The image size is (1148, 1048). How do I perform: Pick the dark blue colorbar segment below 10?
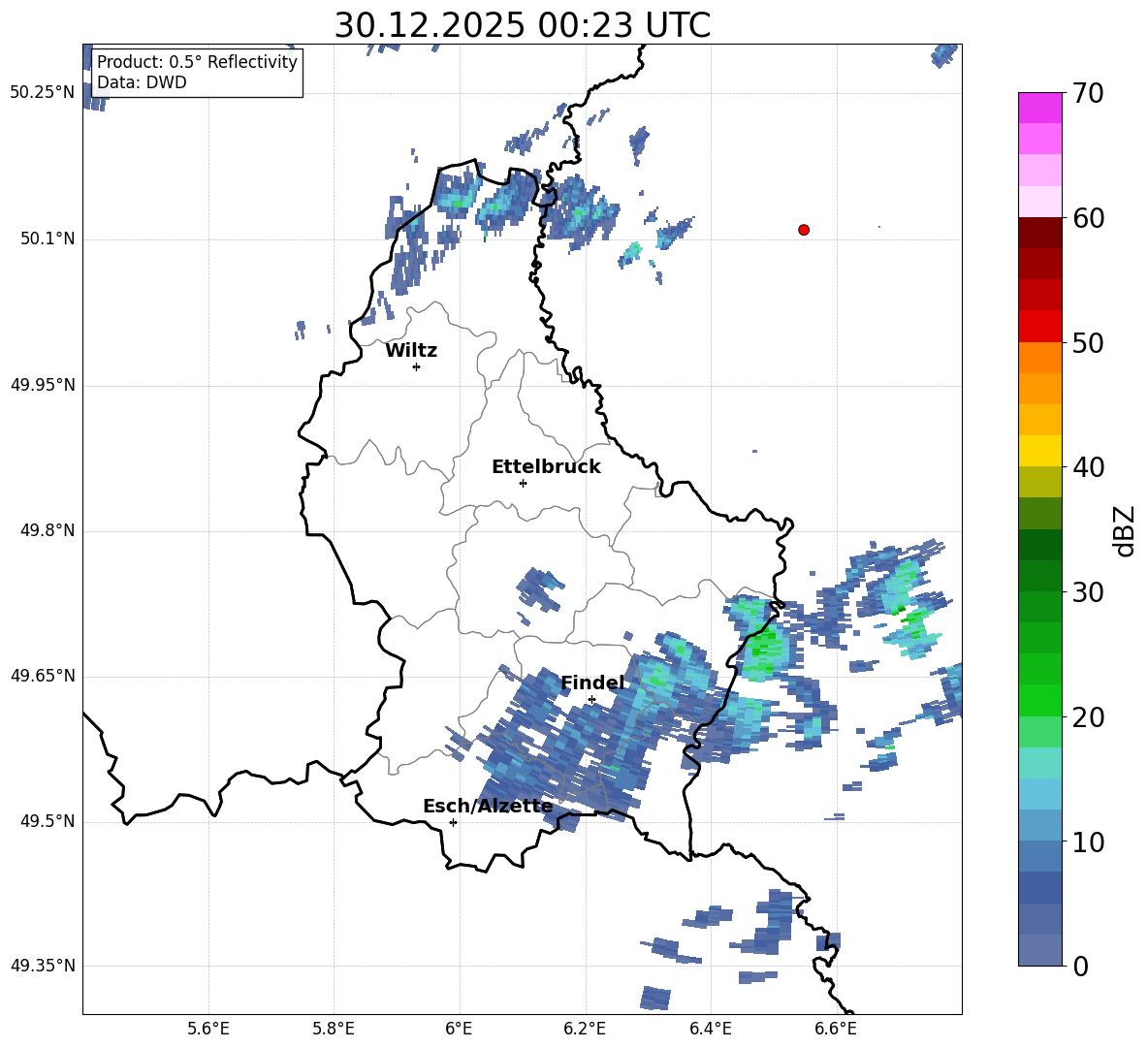pyautogui.click(x=1039, y=887)
